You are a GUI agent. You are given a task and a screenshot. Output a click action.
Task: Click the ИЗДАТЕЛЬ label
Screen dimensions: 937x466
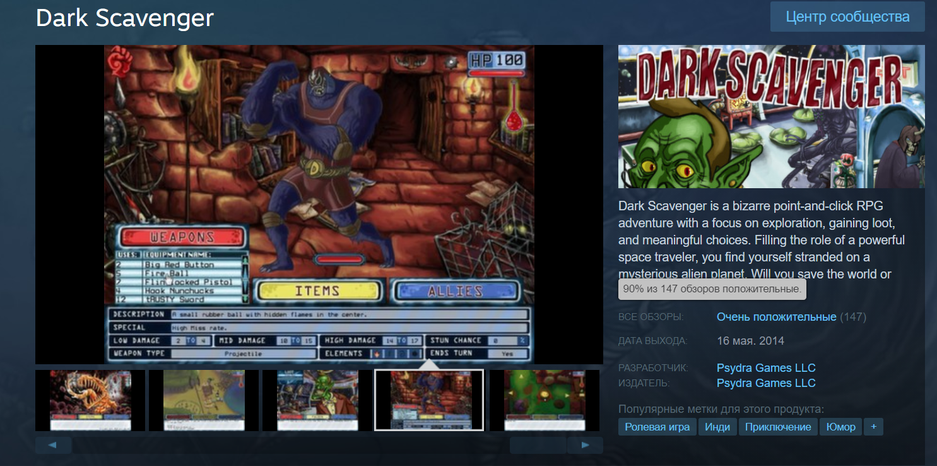click(x=644, y=383)
